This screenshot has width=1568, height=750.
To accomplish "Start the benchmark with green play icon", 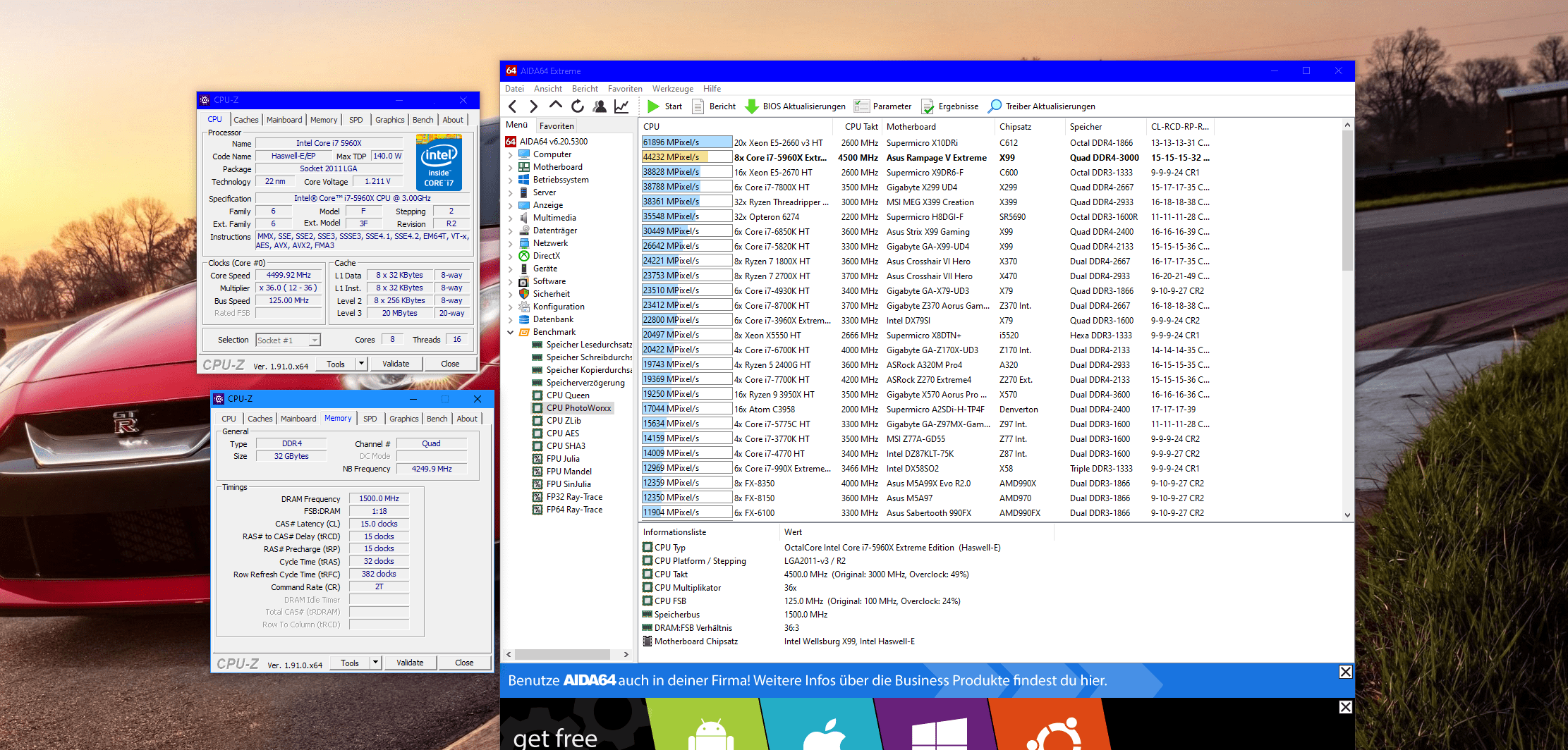I will point(654,106).
